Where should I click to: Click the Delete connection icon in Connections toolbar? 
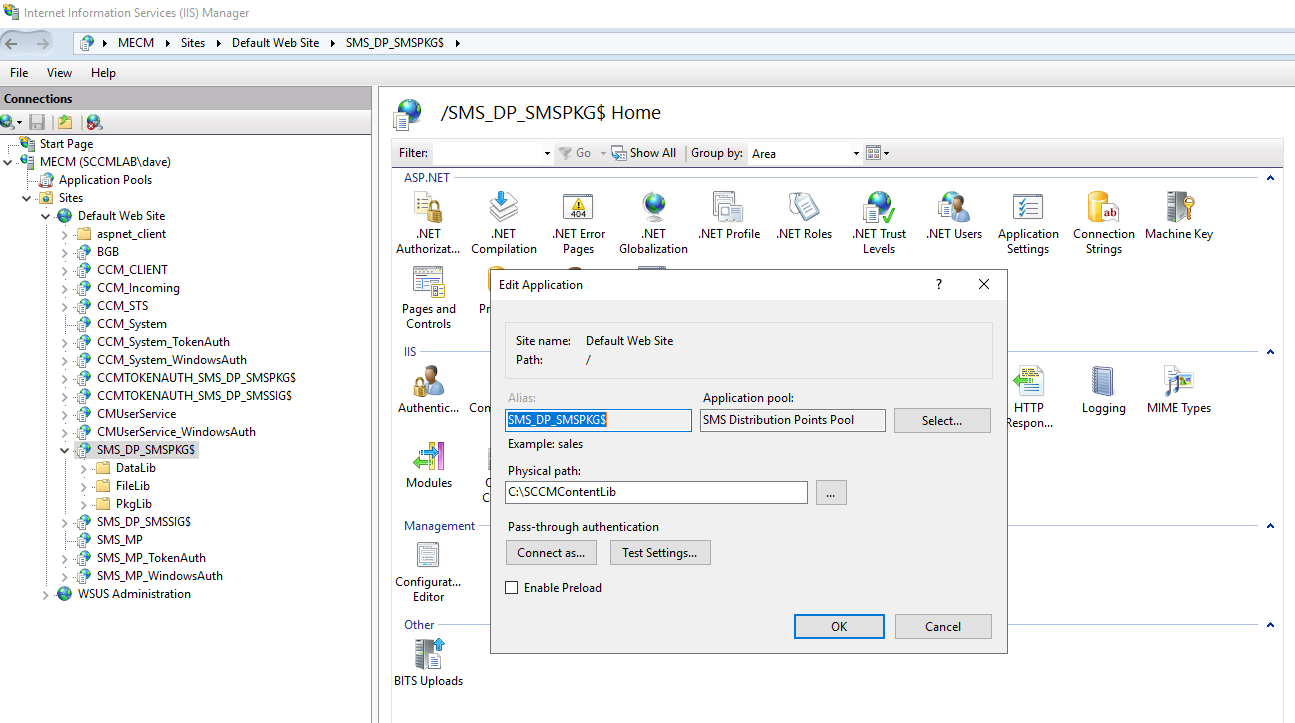coord(94,122)
